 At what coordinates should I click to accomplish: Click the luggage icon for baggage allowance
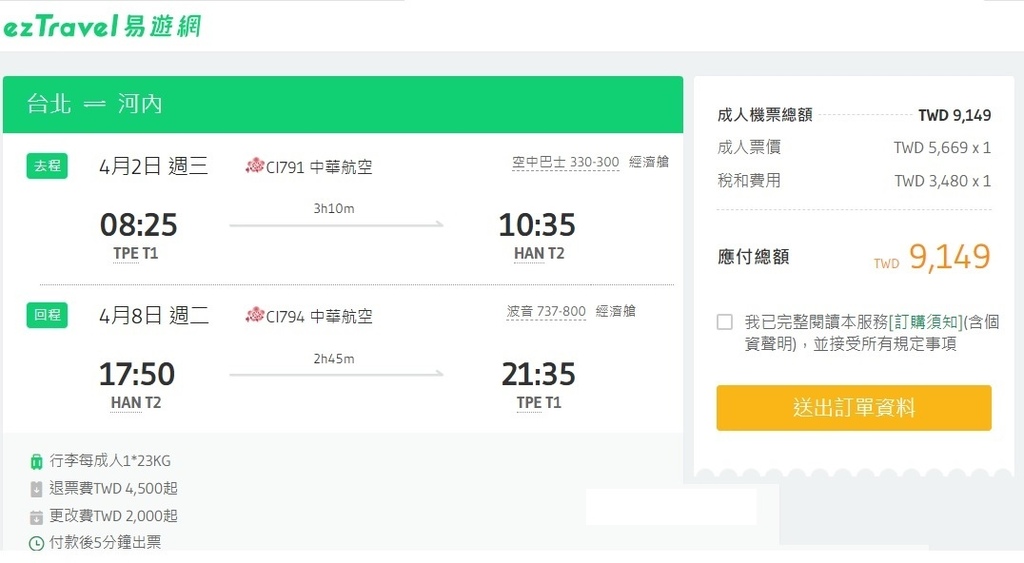[37, 462]
